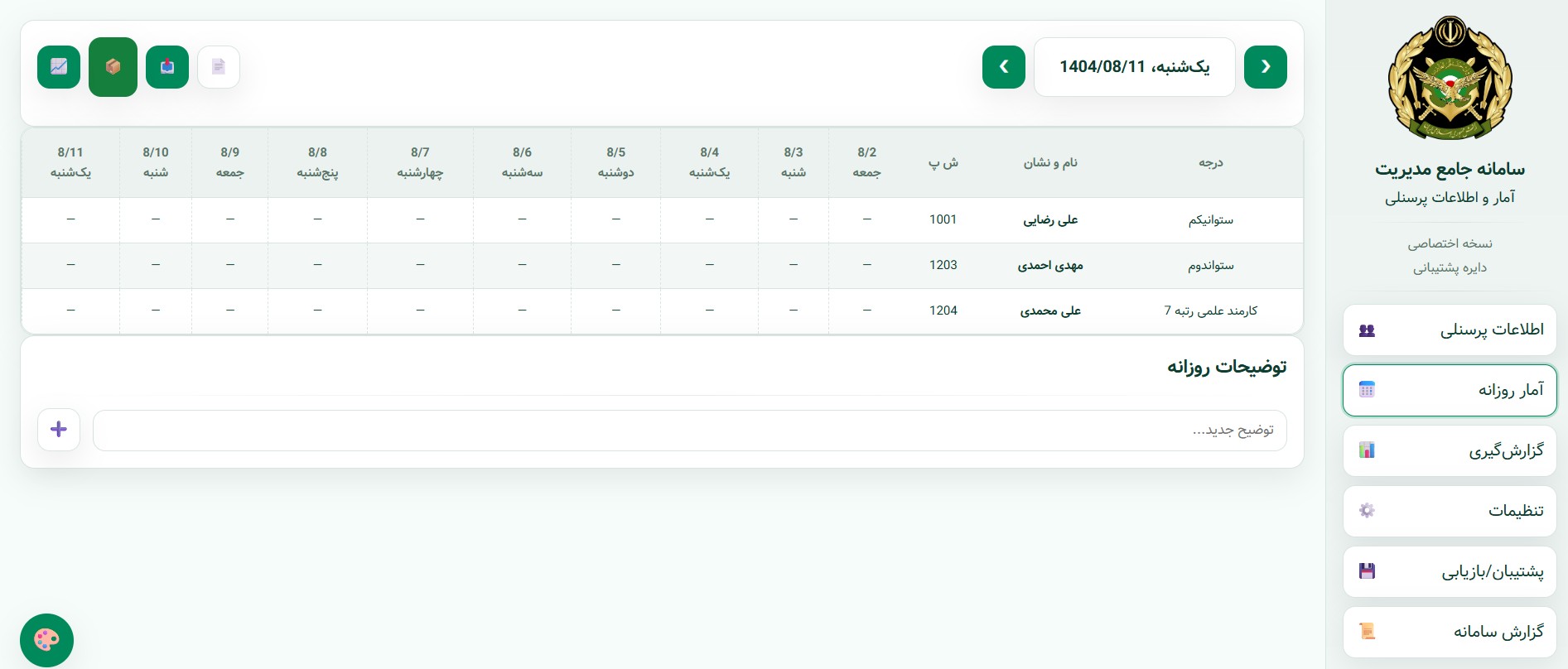This screenshot has width=1568, height=669.
Task: Open the اطلاعات پرسنلی menu item
Action: 1450,330
